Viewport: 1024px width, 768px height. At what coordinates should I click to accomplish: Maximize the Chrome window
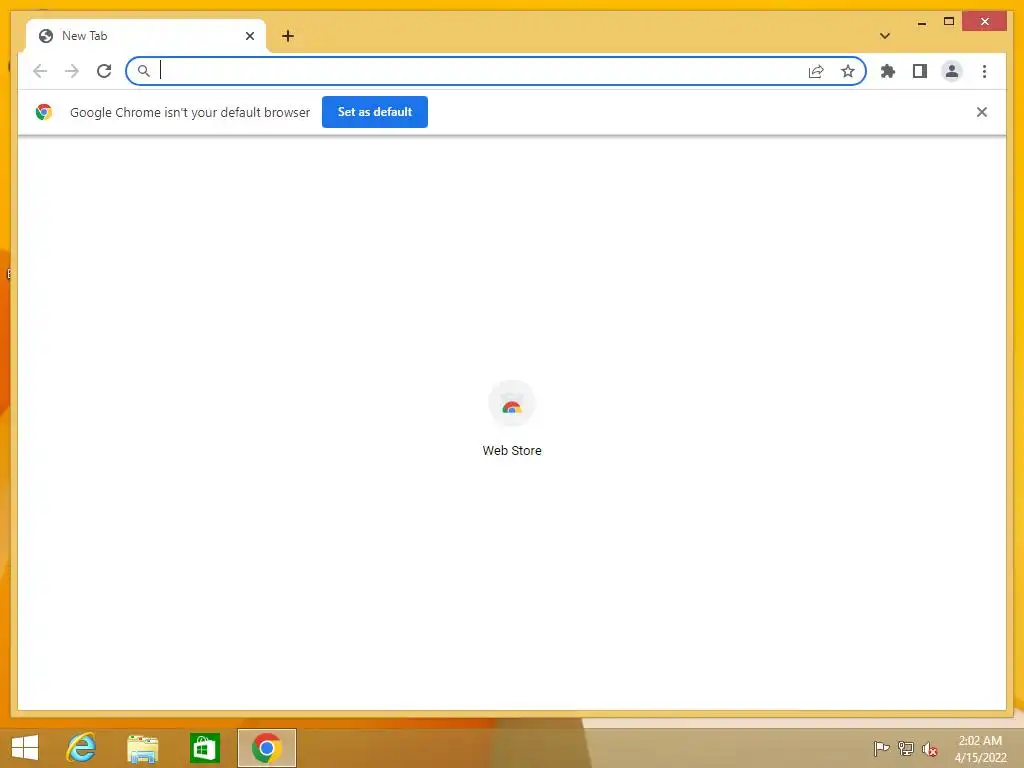click(949, 22)
